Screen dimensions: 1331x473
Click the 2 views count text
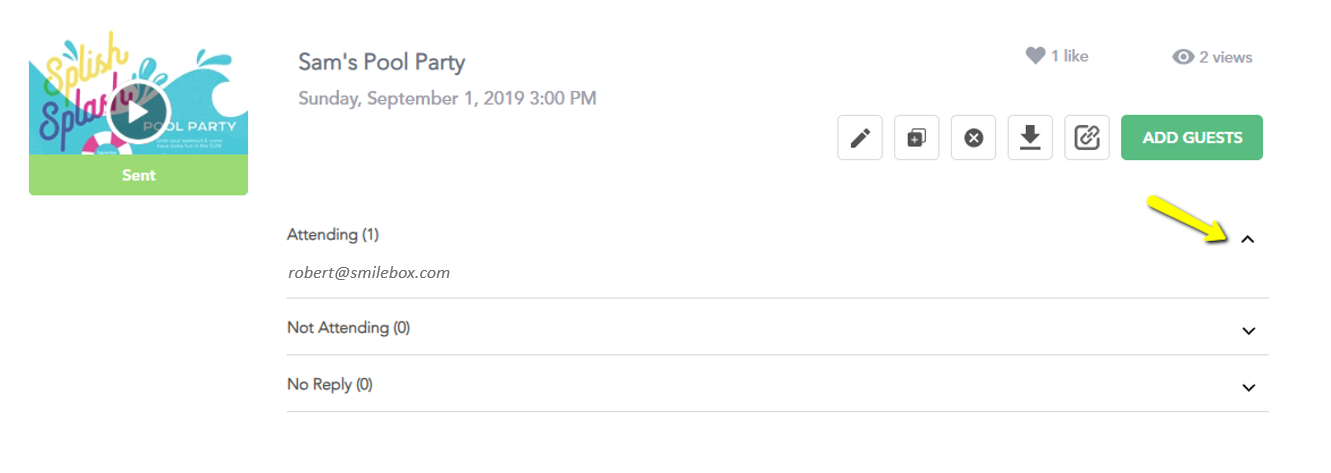pyautogui.click(x=1226, y=57)
